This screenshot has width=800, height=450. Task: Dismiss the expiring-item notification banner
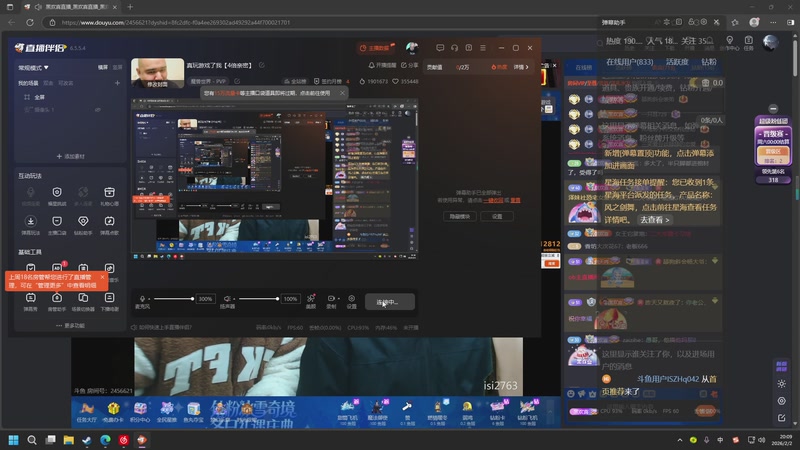(342, 93)
